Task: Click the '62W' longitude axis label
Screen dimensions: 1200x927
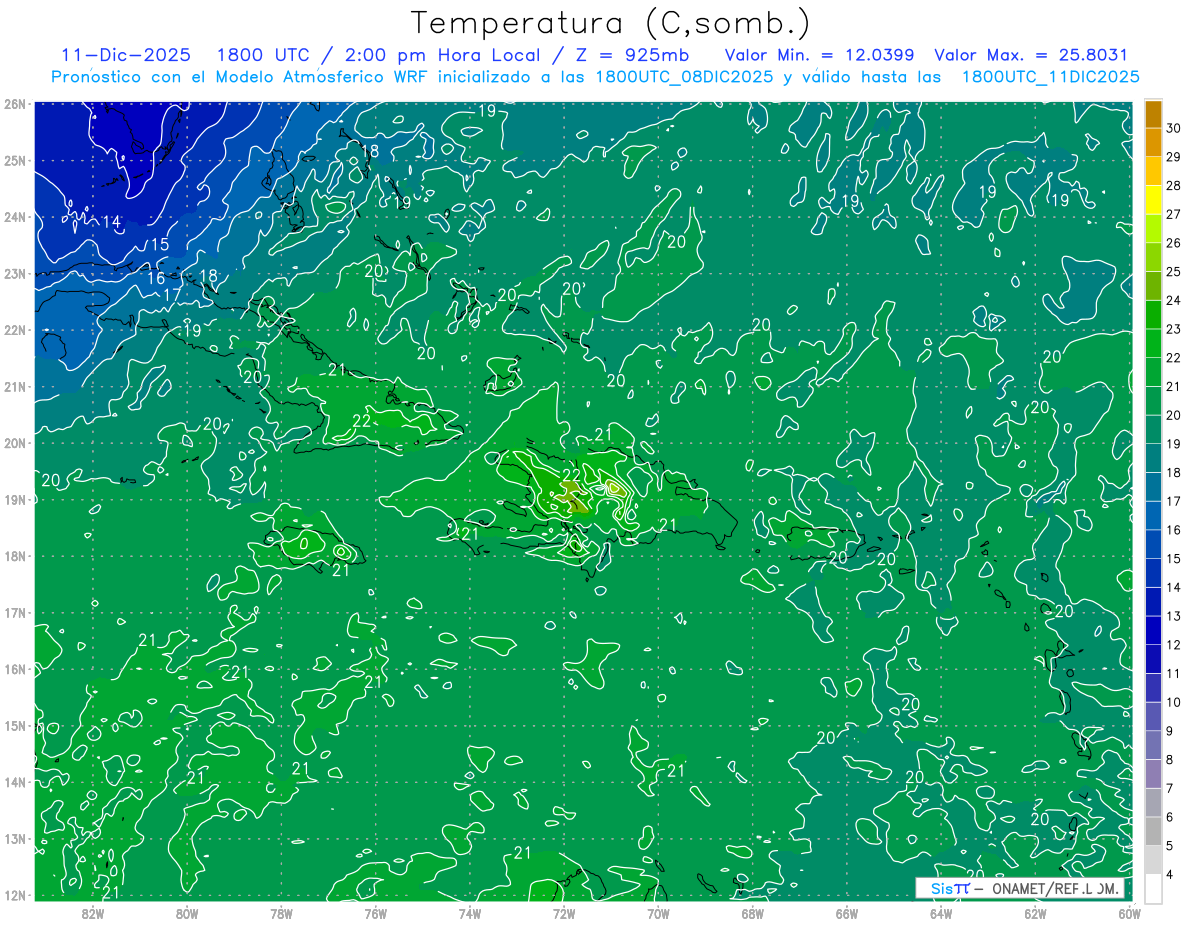Action: pos(1035,912)
